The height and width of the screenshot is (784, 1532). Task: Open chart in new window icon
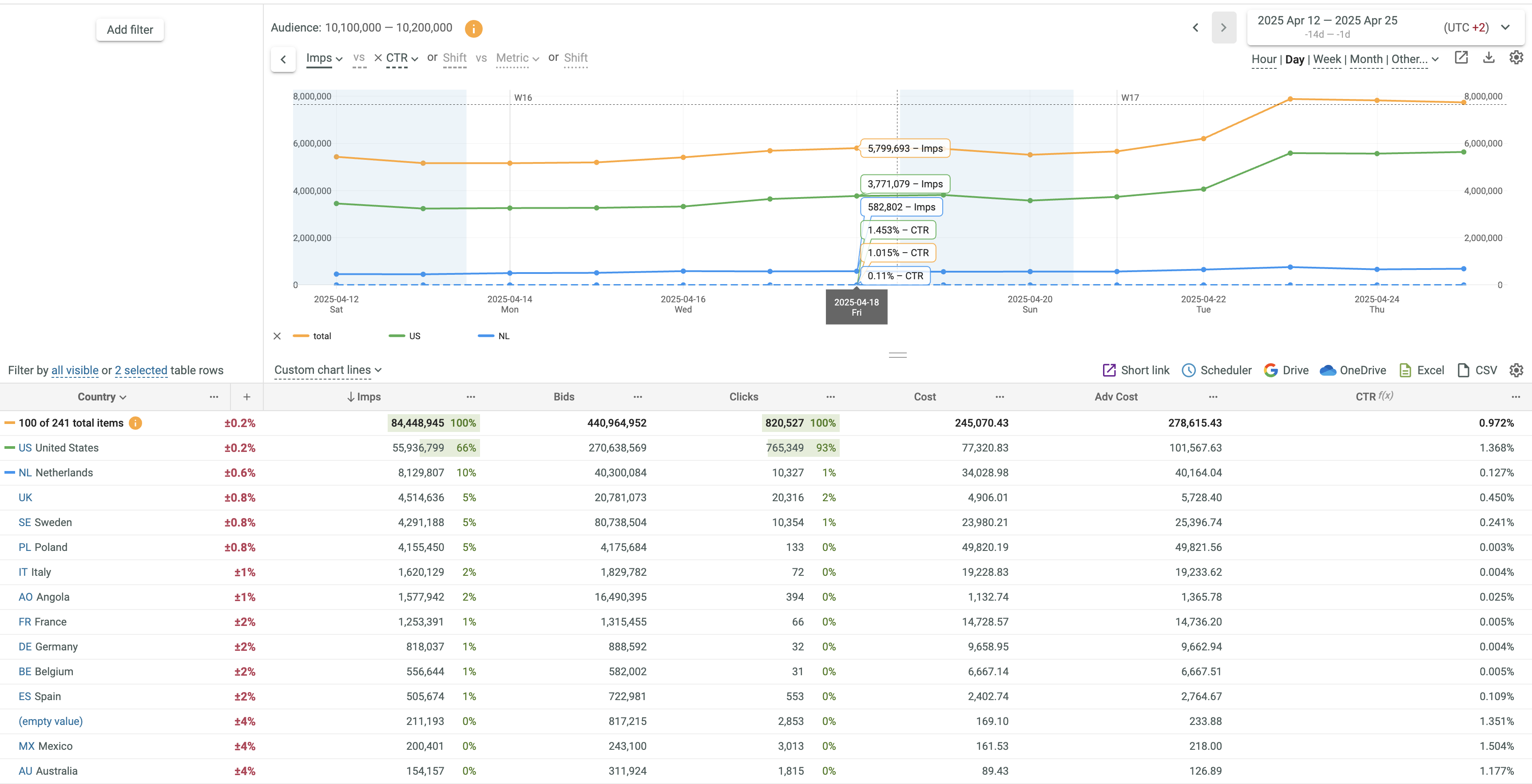pos(1461,58)
